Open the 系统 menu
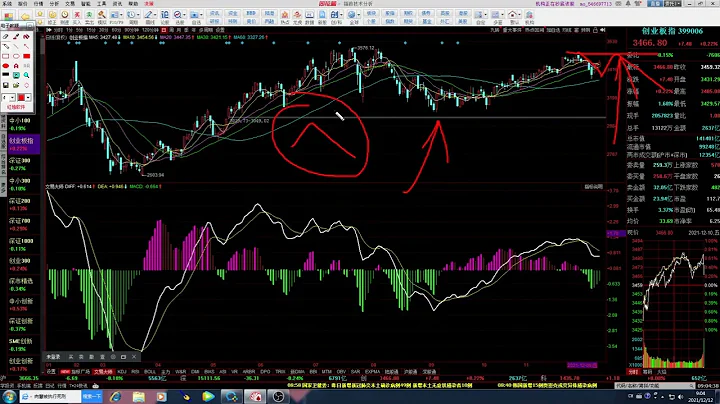This screenshot has width=720, height=404. [7, 4]
